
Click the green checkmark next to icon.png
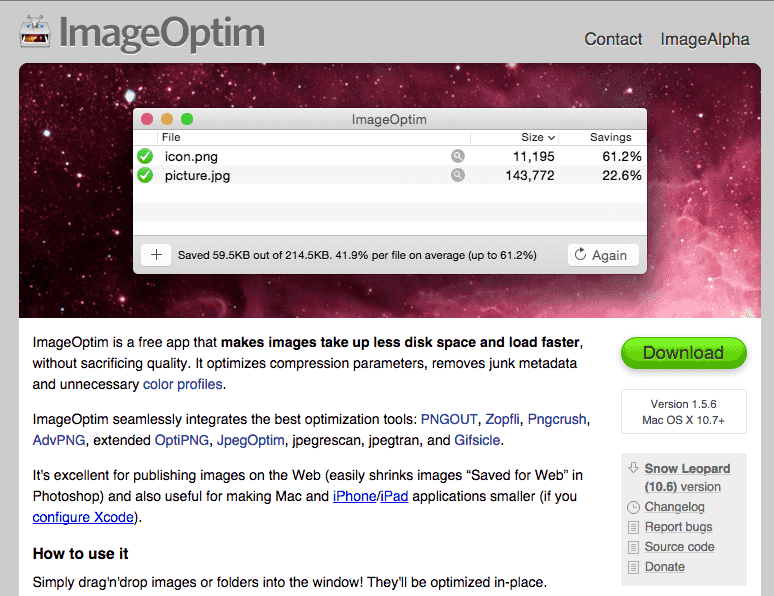coord(145,156)
